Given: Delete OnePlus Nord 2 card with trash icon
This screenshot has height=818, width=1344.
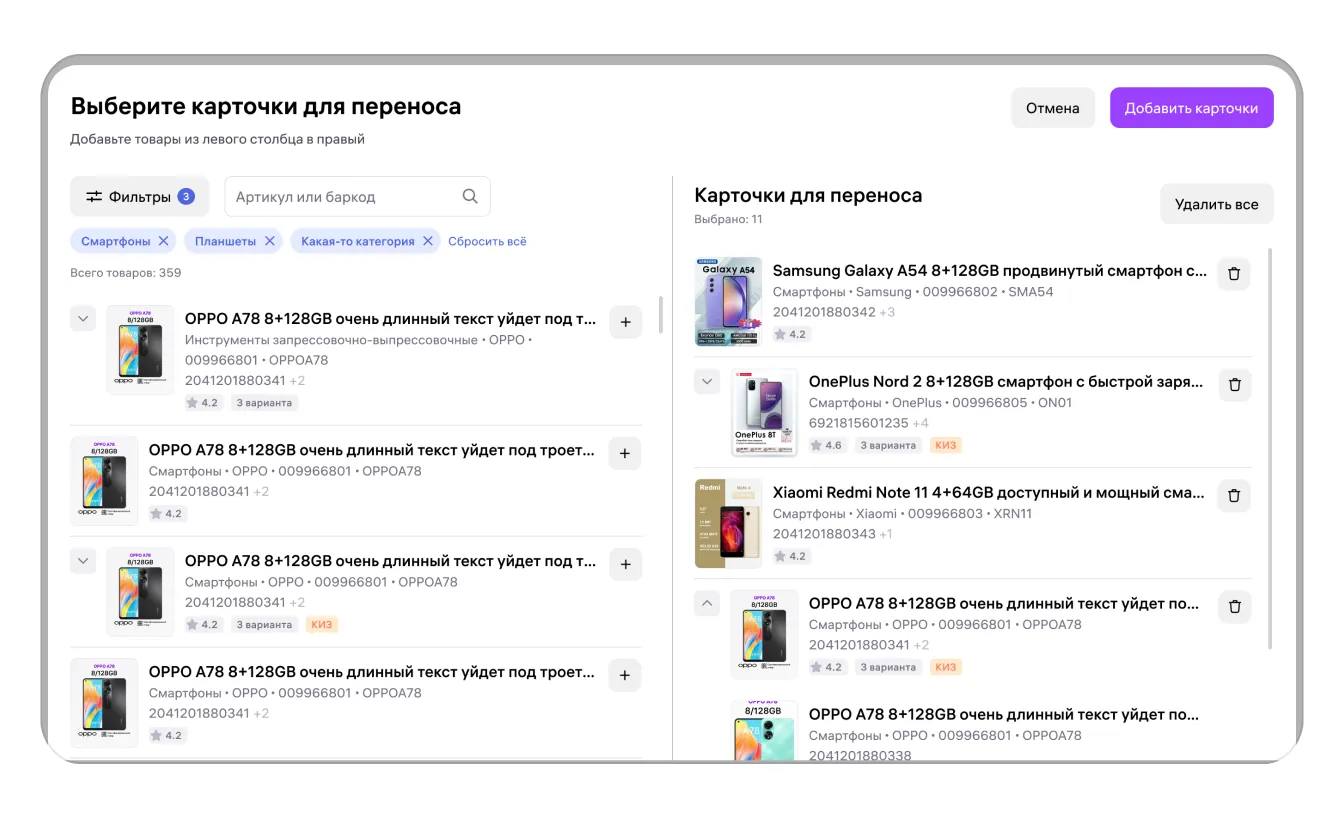Looking at the screenshot, I should click(x=1234, y=385).
